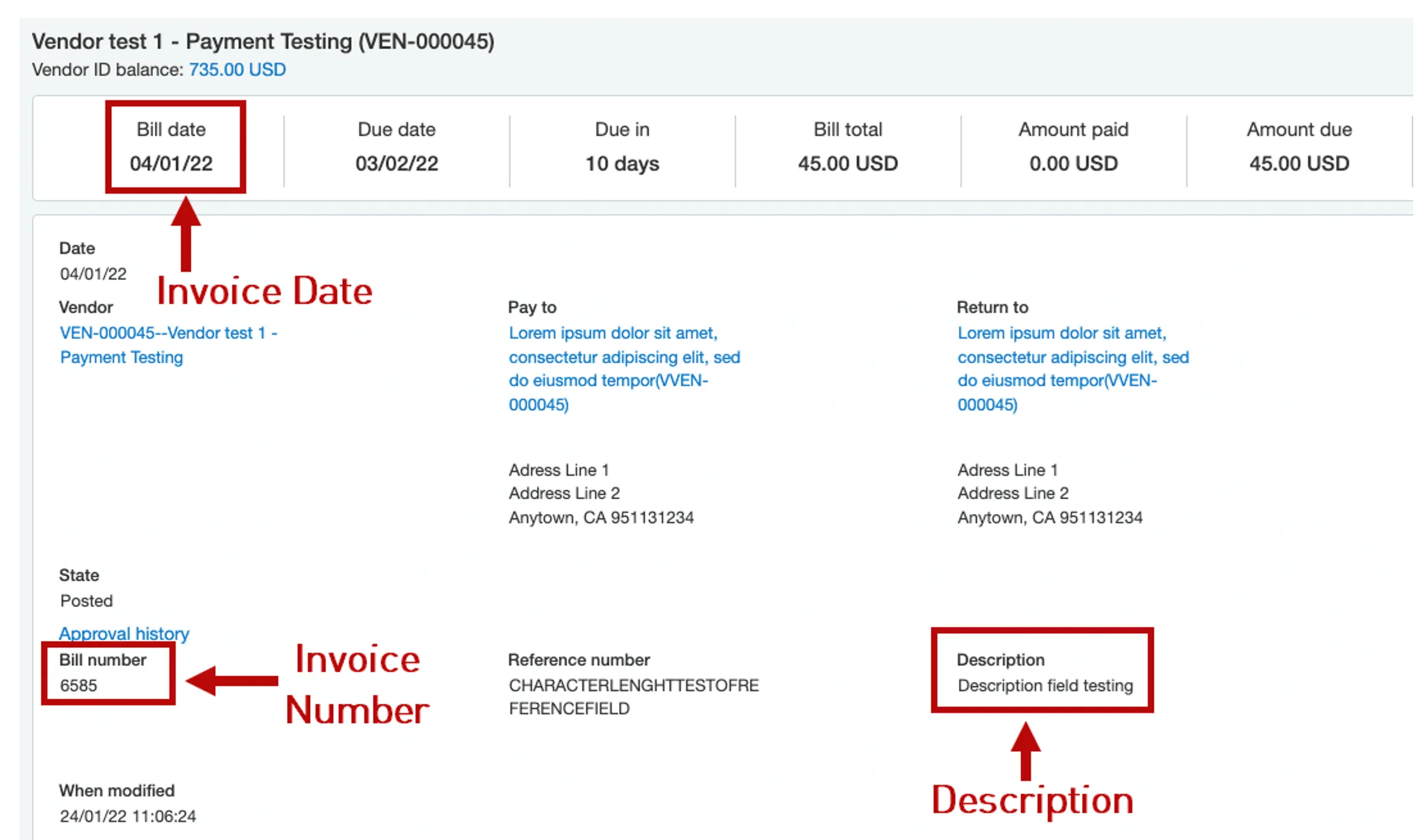Viewport: 1425px width, 840px height.
Task: Select the When modified timestamp 24/01/22 11:06:24
Action: 128,816
